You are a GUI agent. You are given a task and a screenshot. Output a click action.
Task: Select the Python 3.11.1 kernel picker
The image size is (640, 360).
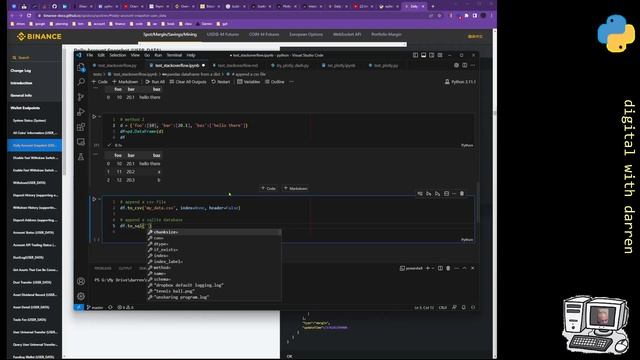click(460, 82)
